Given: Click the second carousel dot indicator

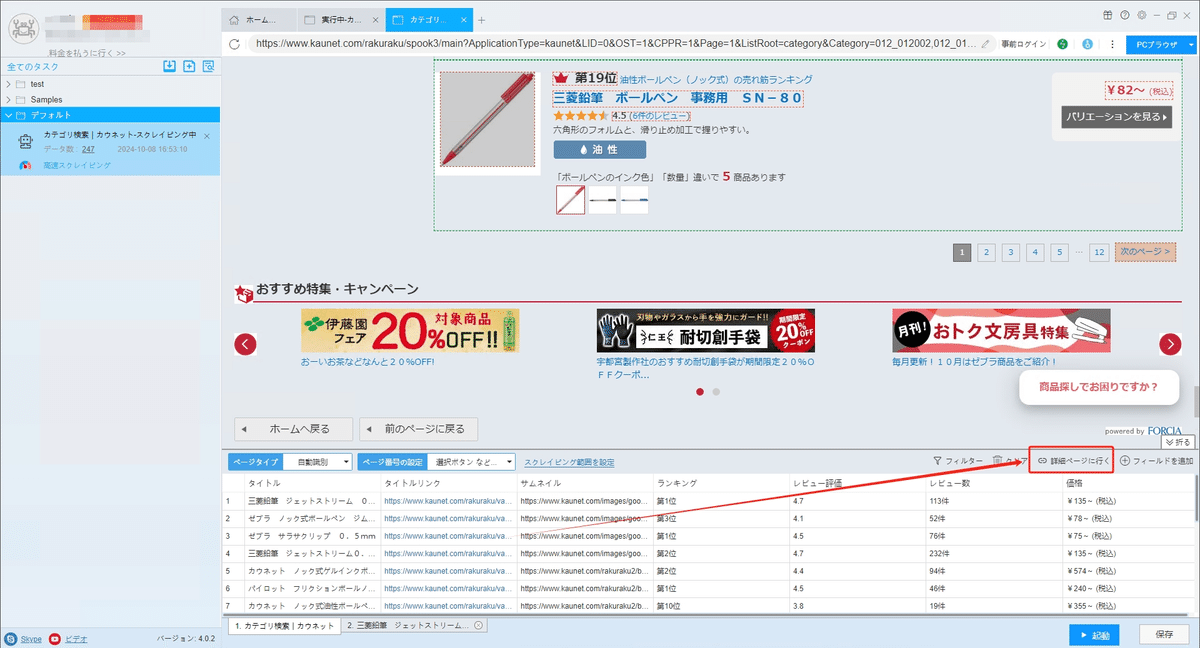Looking at the screenshot, I should pyautogui.click(x=716, y=392).
